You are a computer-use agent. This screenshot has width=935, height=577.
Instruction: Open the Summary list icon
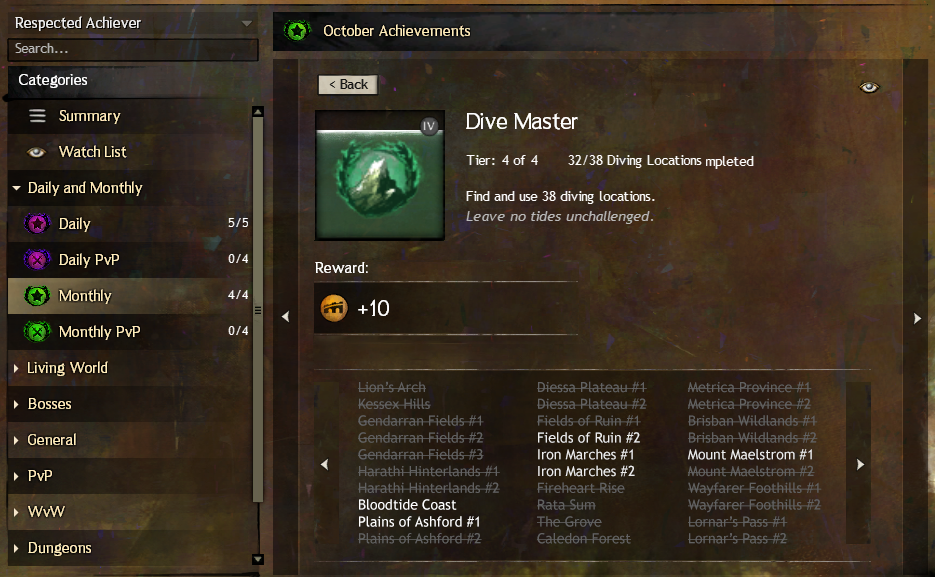pos(38,116)
